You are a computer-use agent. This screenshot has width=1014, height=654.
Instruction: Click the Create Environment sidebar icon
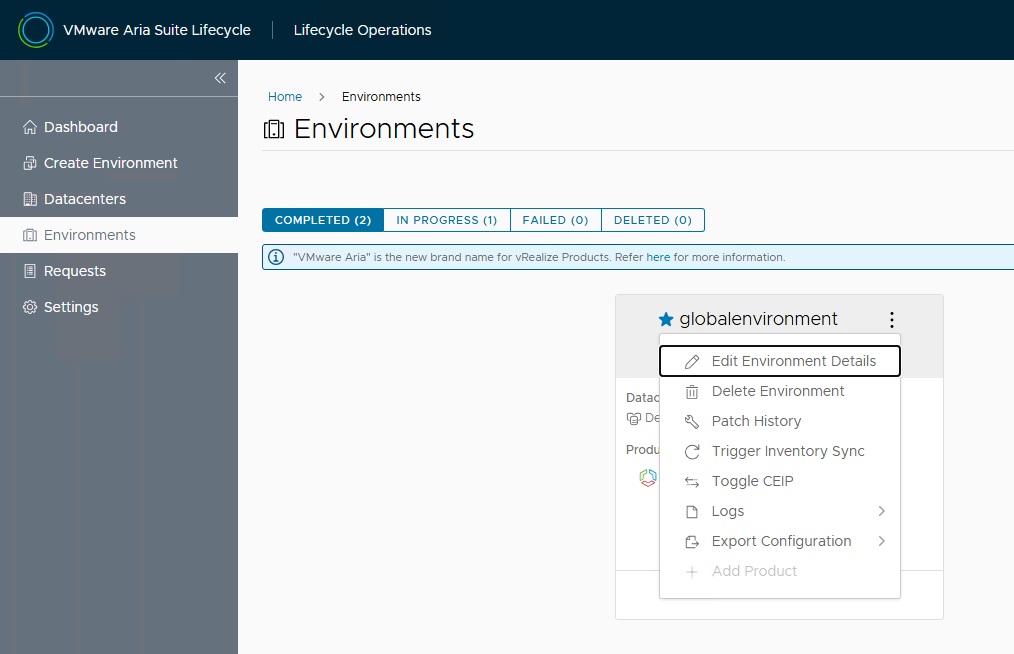(30, 163)
